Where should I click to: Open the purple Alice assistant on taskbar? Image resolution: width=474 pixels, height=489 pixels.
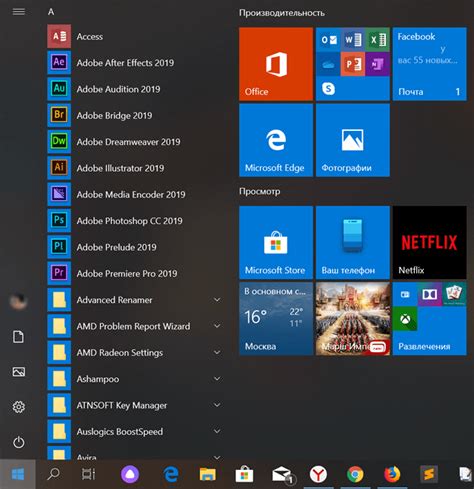pyautogui.click(x=130, y=474)
